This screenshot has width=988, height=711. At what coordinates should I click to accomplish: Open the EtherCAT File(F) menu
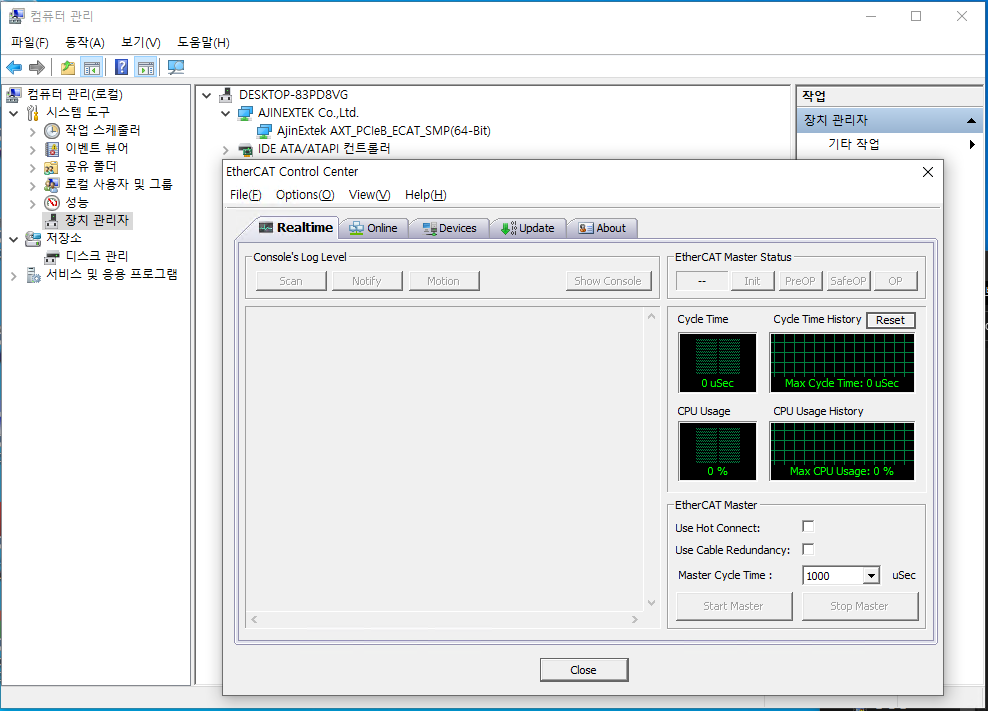click(246, 195)
